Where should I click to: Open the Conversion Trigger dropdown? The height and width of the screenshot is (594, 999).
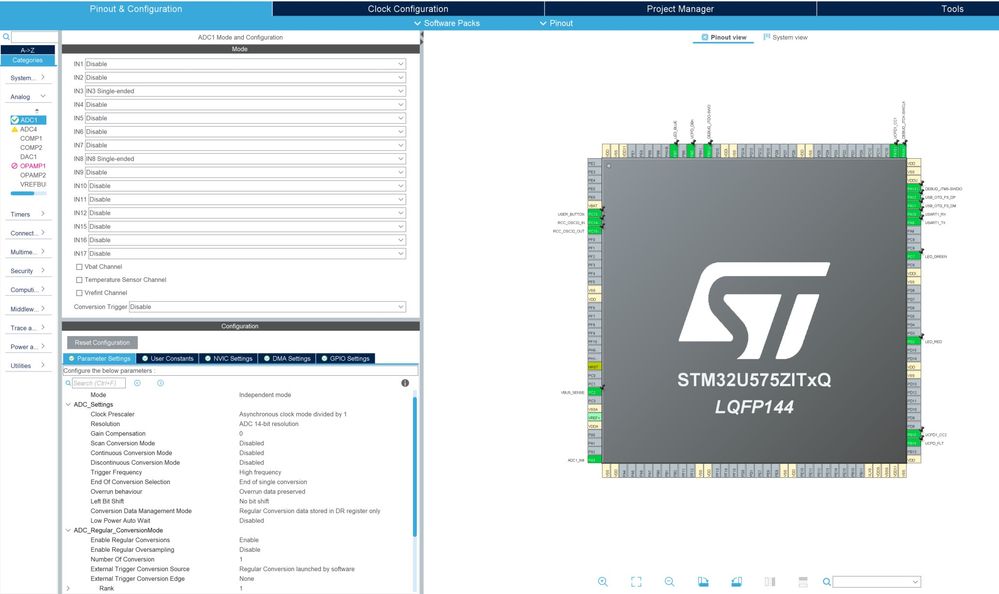[268, 307]
